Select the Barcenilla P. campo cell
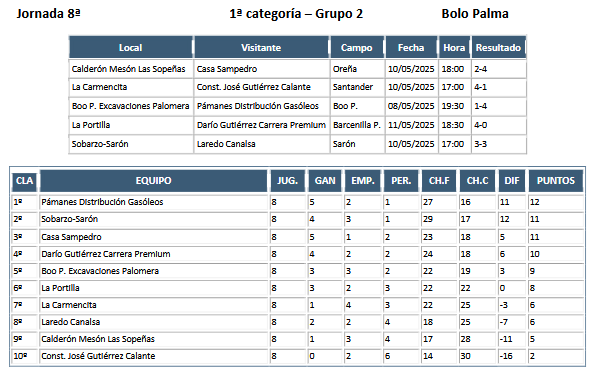Viewport: 594px width, 374px height. (357, 125)
